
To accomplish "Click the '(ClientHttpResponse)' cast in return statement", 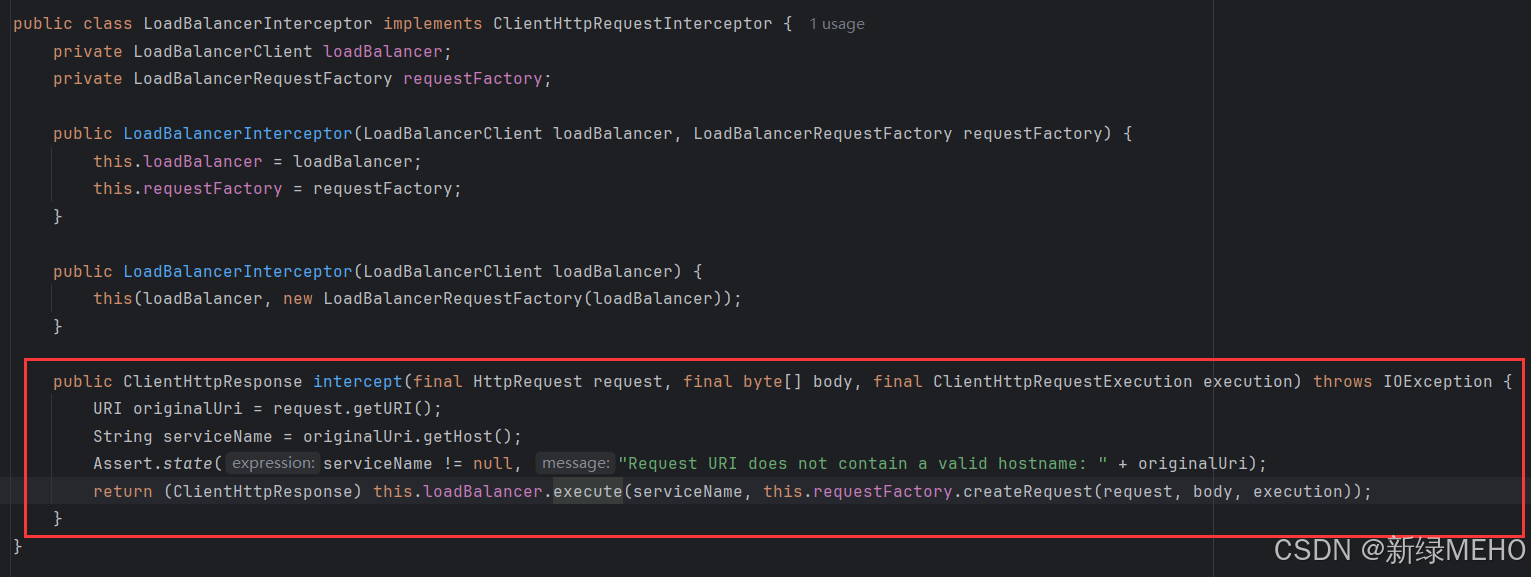I will click(263, 491).
